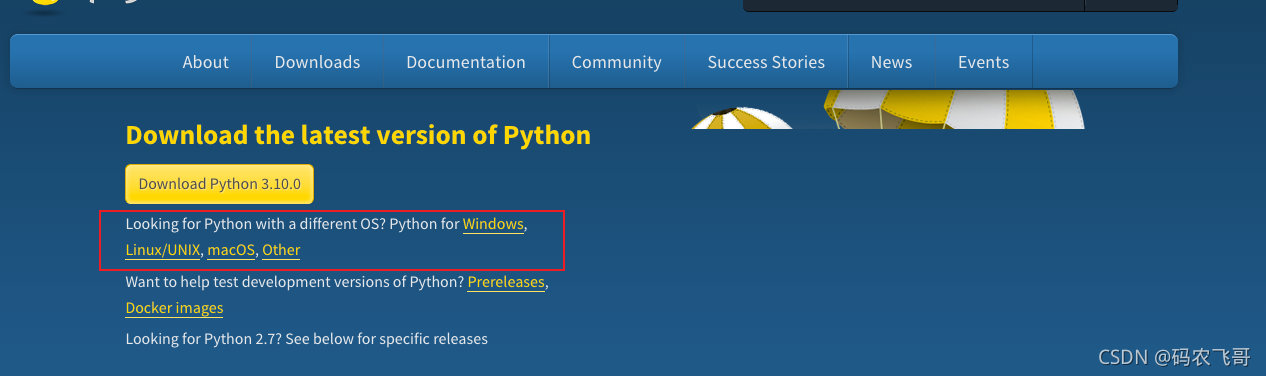Image resolution: width=1266 pixels, height=376 pixels.
Task: Open the Documentation menu
Action: coord(465,62)
